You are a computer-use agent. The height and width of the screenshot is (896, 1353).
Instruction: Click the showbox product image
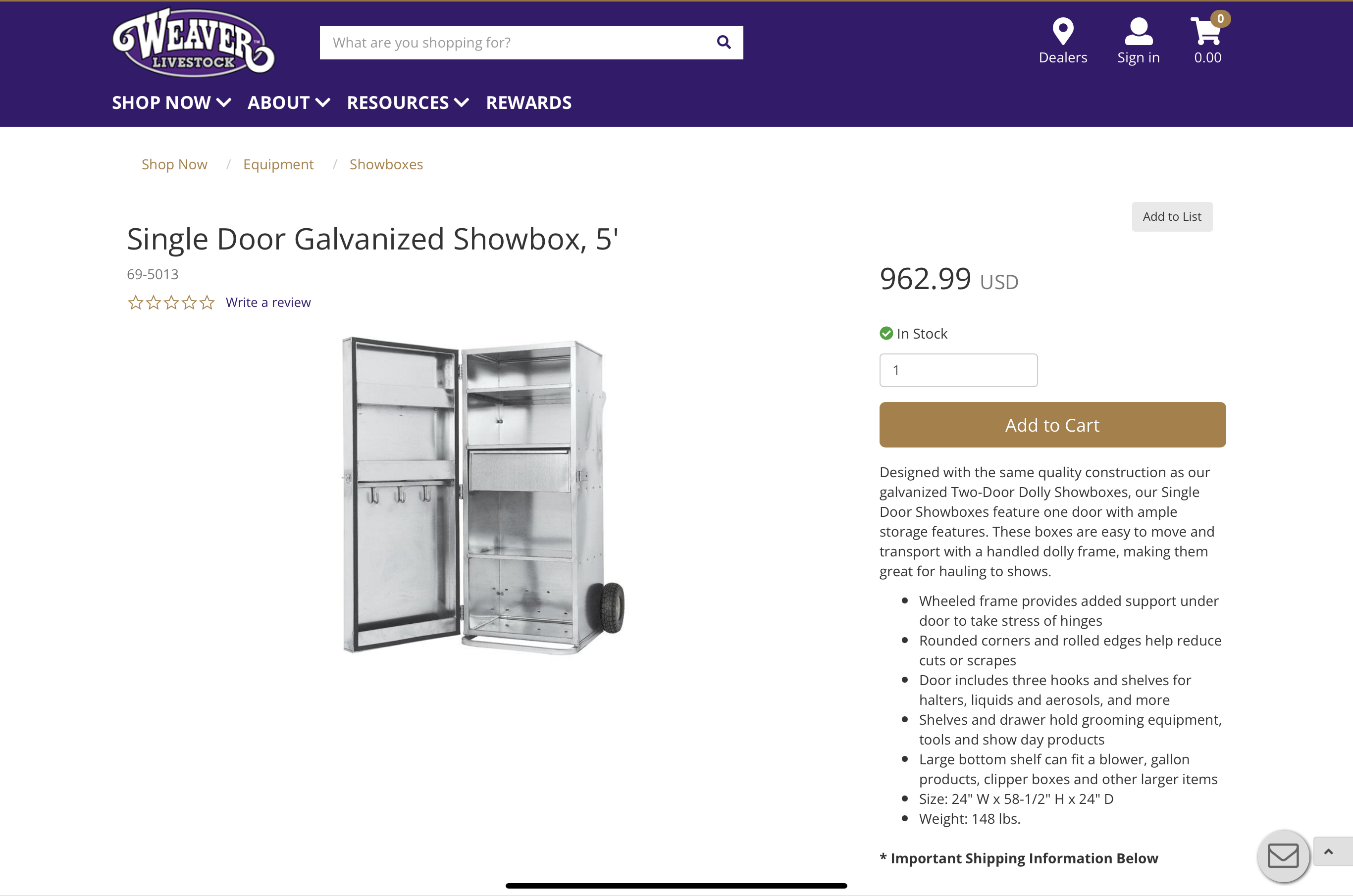point(483,495)
